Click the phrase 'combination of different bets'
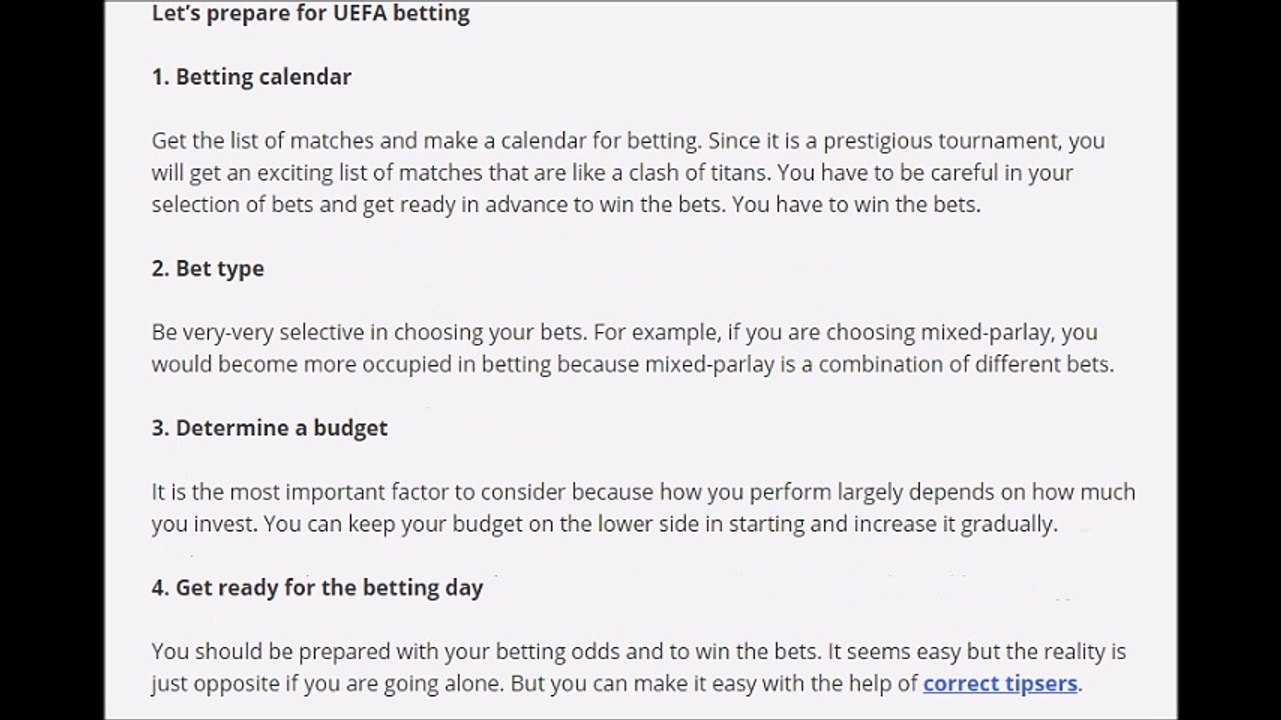This screenshot has width=1281, height=720. click(965, 365)
